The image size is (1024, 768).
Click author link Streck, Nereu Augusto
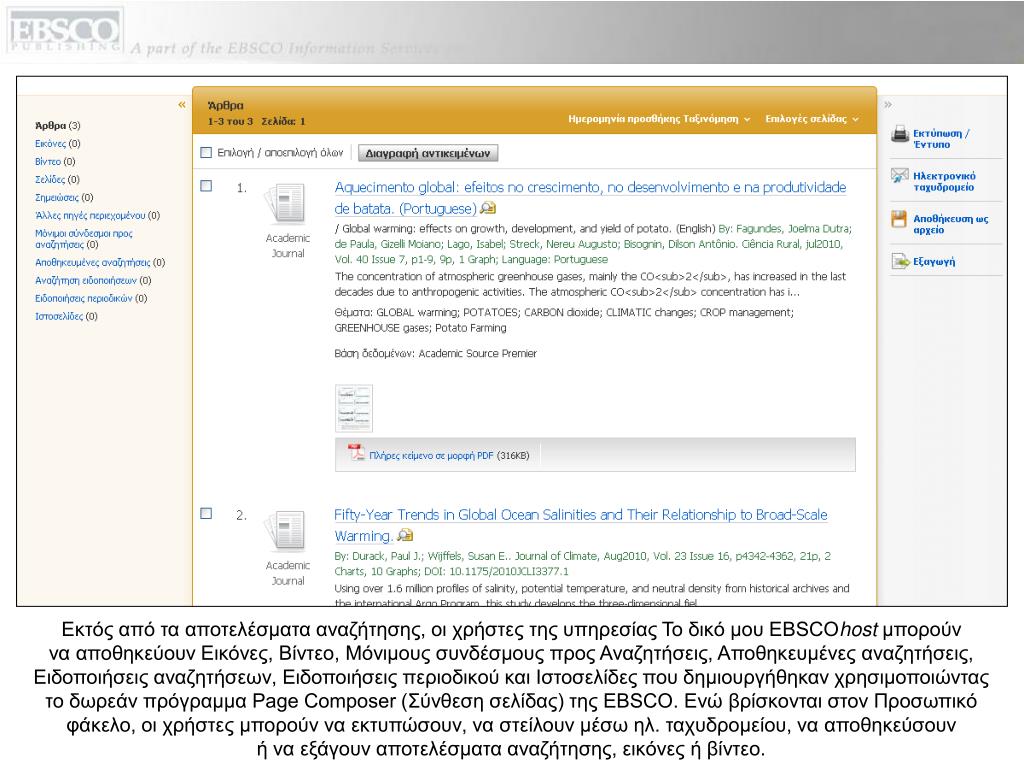point(563,244)
